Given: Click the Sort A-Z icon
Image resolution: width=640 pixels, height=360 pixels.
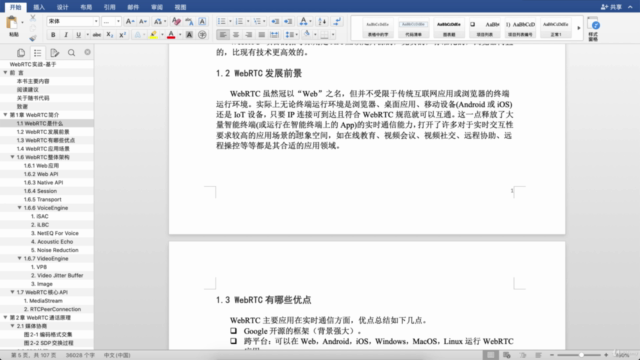Looking at the screenshot, I should coord(322,21).
